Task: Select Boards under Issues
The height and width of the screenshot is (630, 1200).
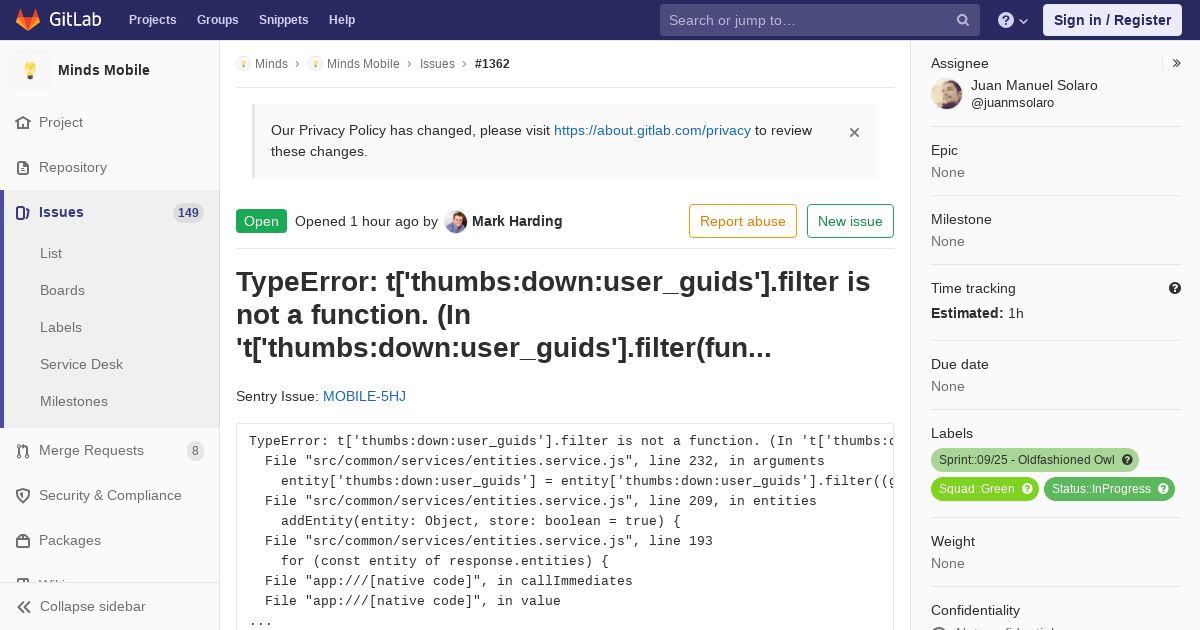Action: (62, 290)
